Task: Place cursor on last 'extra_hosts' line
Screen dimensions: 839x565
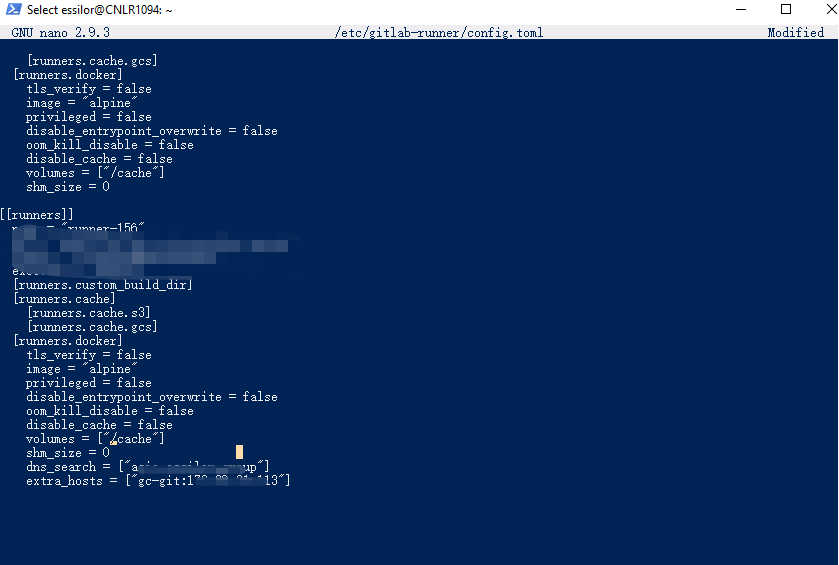Action: pos(158,480)
